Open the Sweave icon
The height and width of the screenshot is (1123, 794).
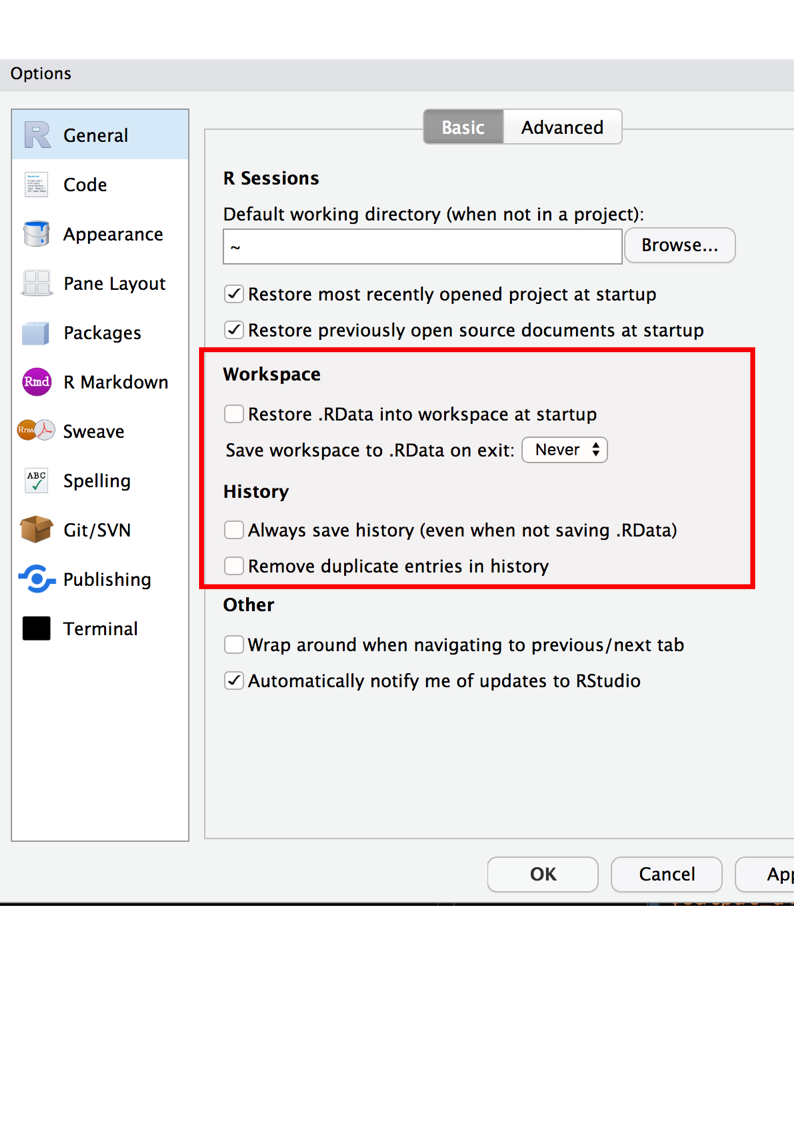[36, 430]
